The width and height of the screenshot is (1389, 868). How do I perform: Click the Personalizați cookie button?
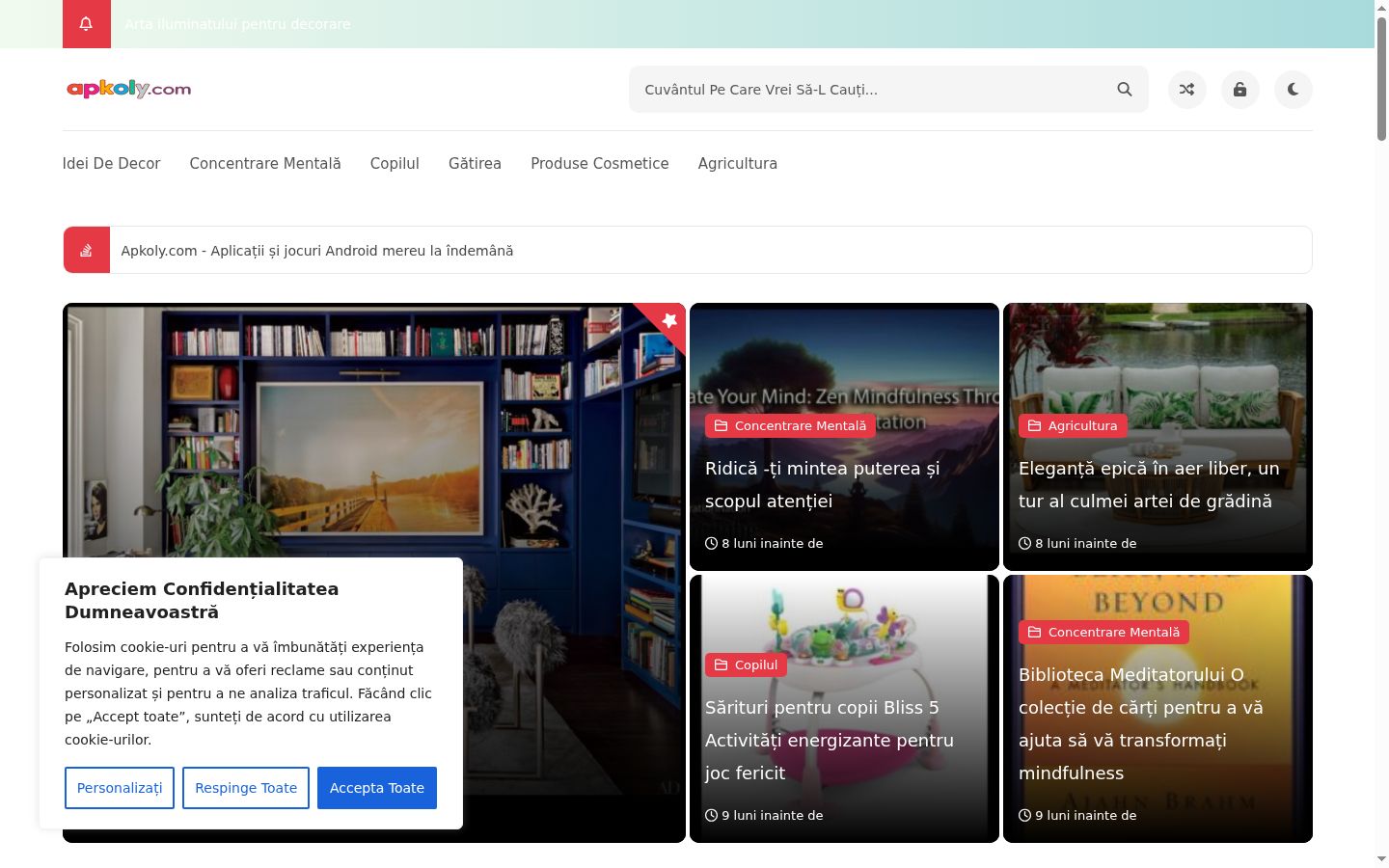[x=120, y=788]
